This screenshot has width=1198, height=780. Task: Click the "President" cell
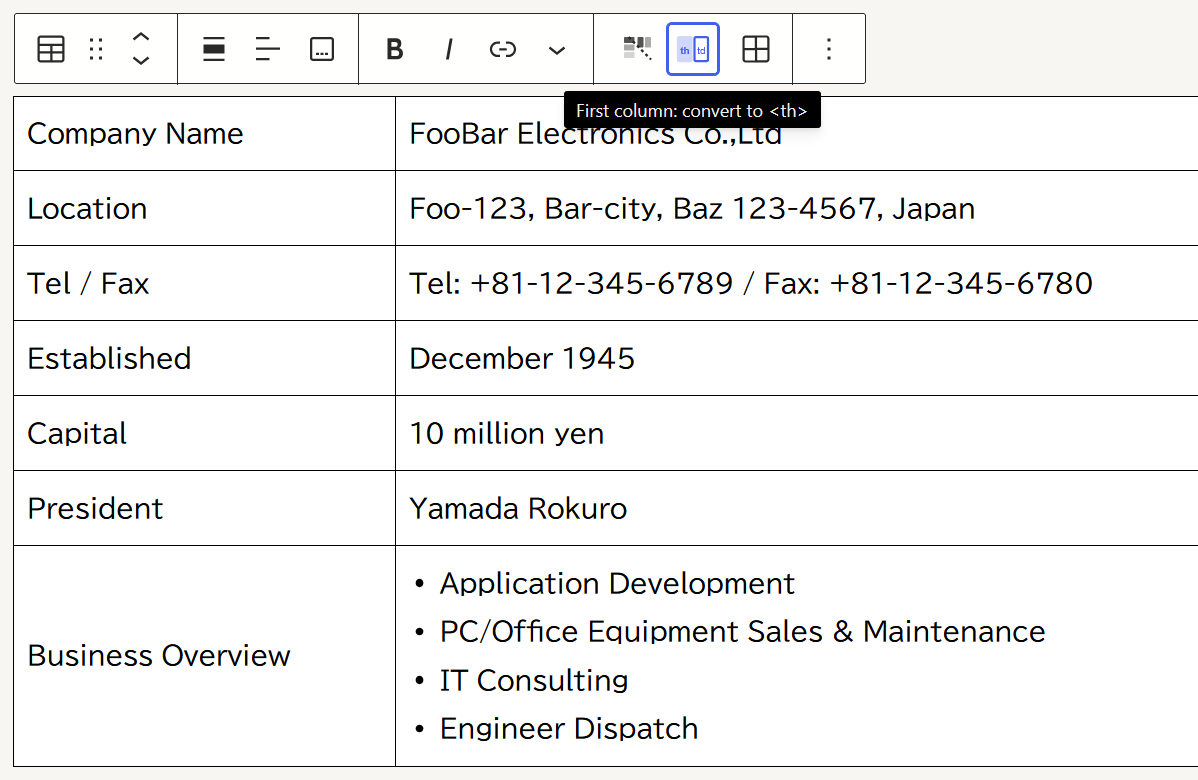(x=205, y=508)
